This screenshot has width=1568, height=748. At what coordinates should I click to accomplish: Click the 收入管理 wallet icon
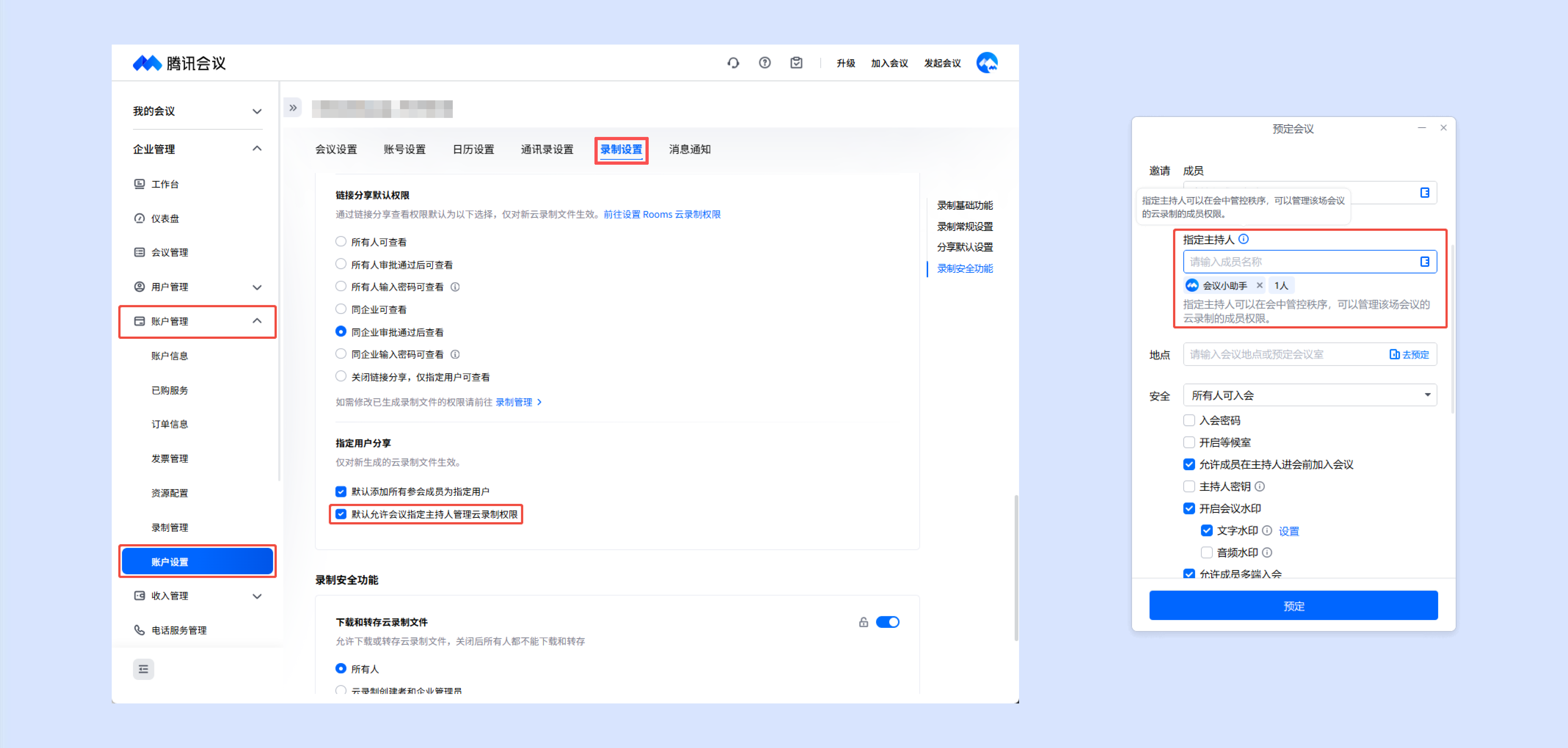139,596
